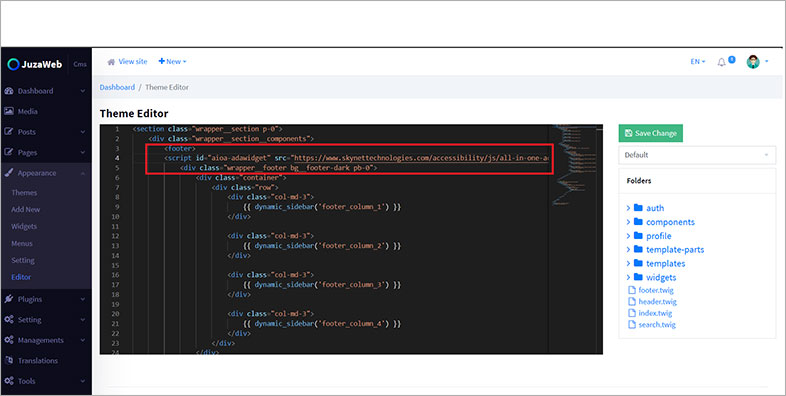Click the Tools gears icon
The image size is (786, 396).
pos(9,381)
